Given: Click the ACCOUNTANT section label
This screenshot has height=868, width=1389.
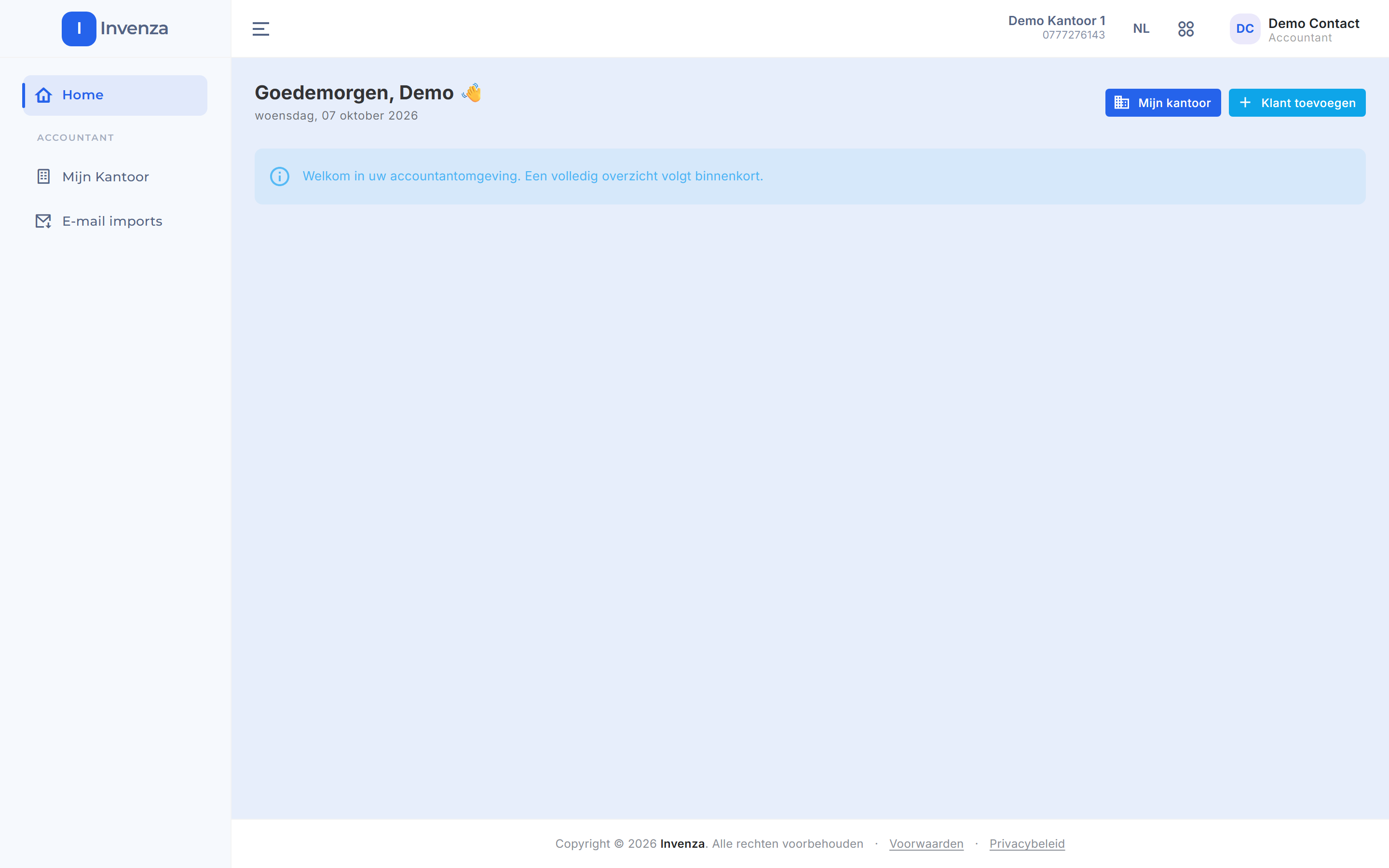Looking at the screenshot, I should (76, 138).
